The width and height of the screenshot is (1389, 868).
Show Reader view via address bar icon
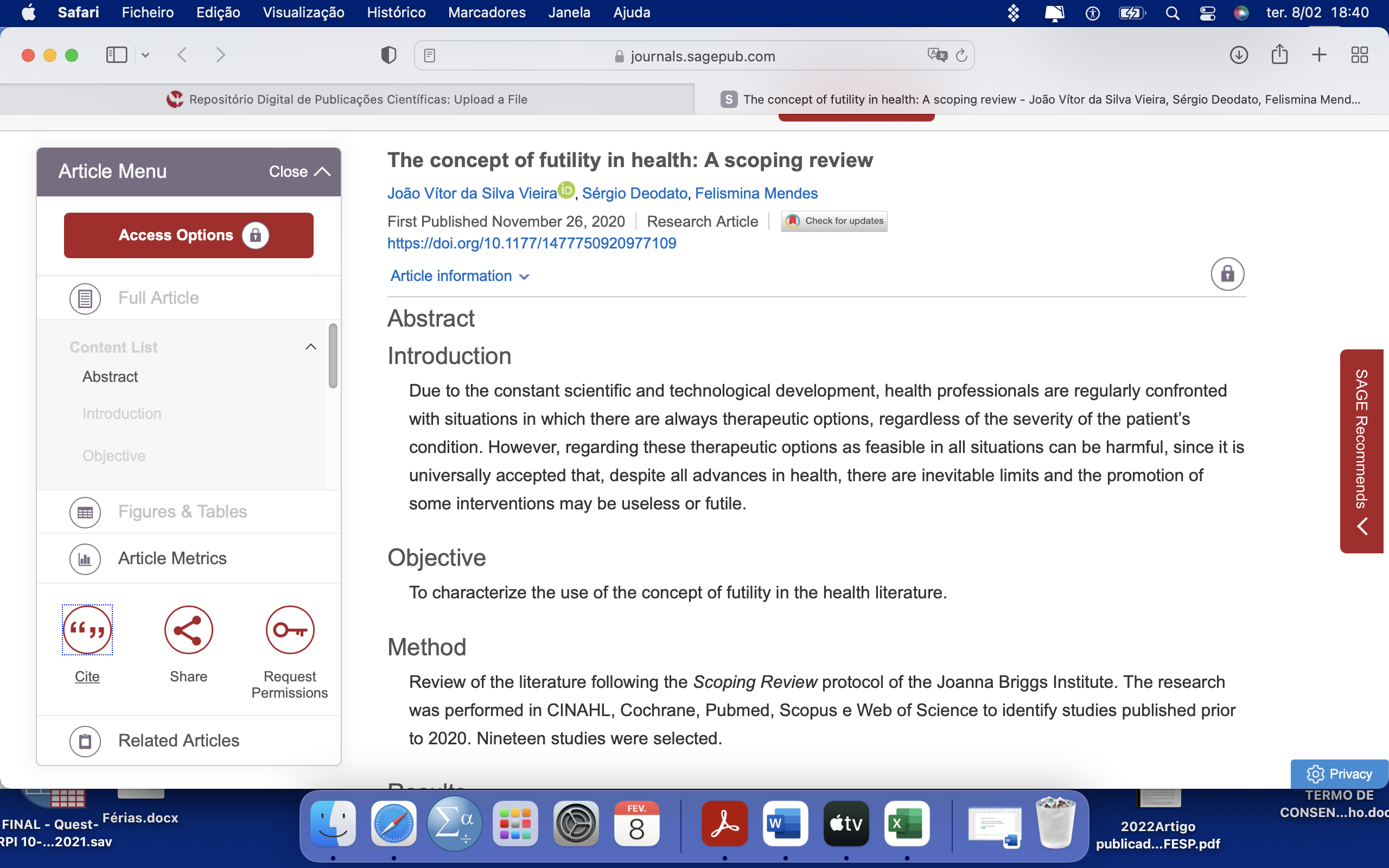tap(429, 56)
